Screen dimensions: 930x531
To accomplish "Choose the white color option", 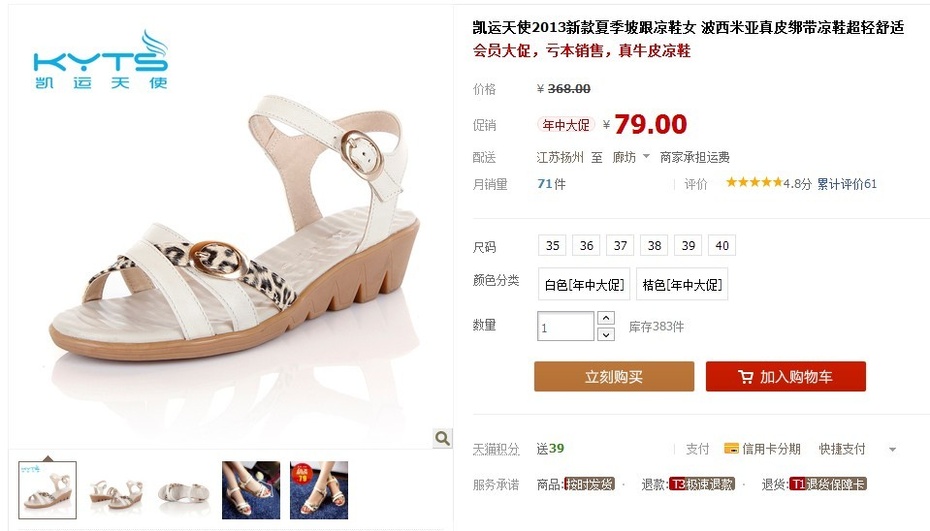I will pos(584,285).
